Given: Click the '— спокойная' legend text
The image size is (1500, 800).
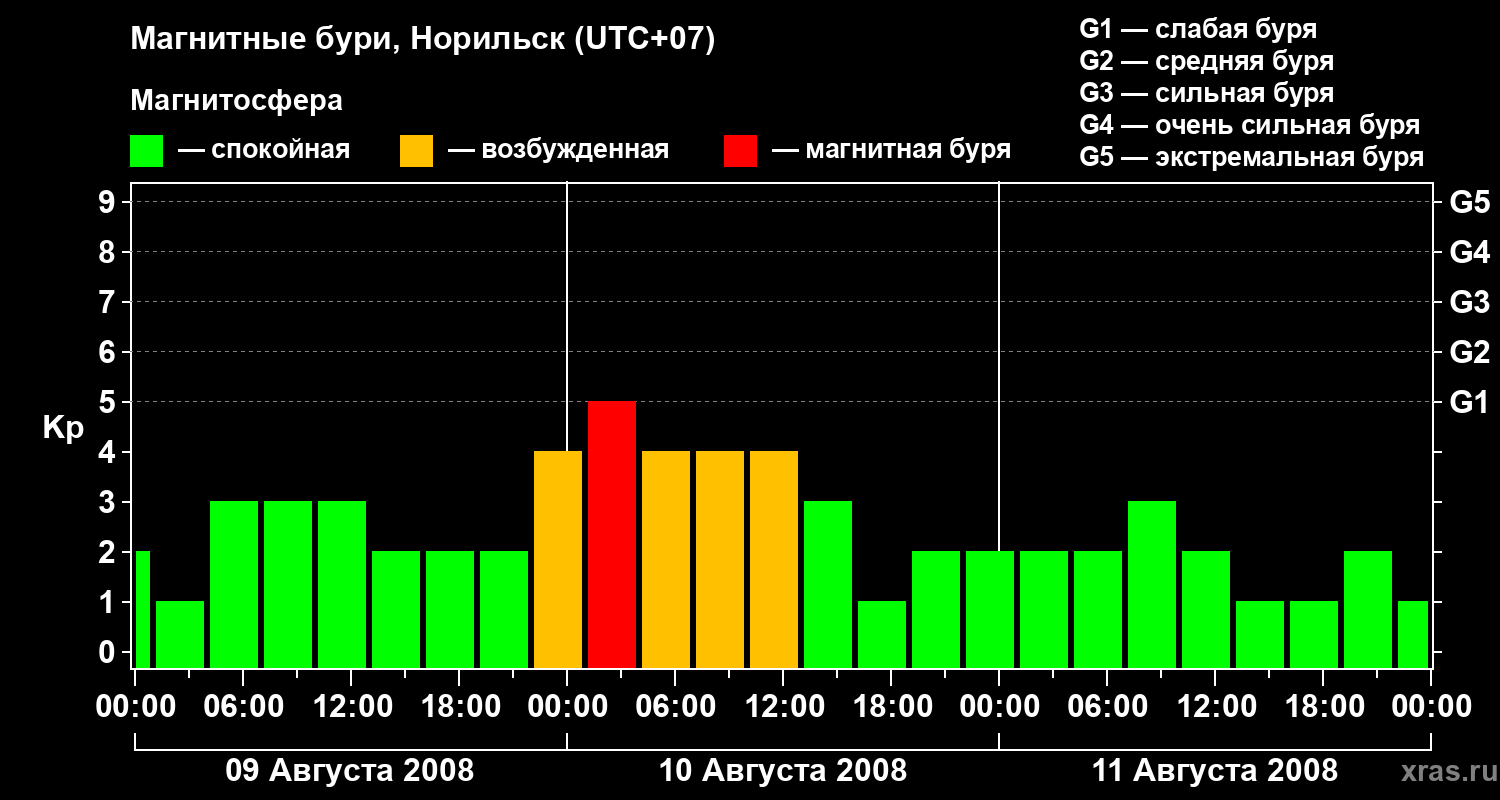Looking at the screenshot, I should pos(264,151).
